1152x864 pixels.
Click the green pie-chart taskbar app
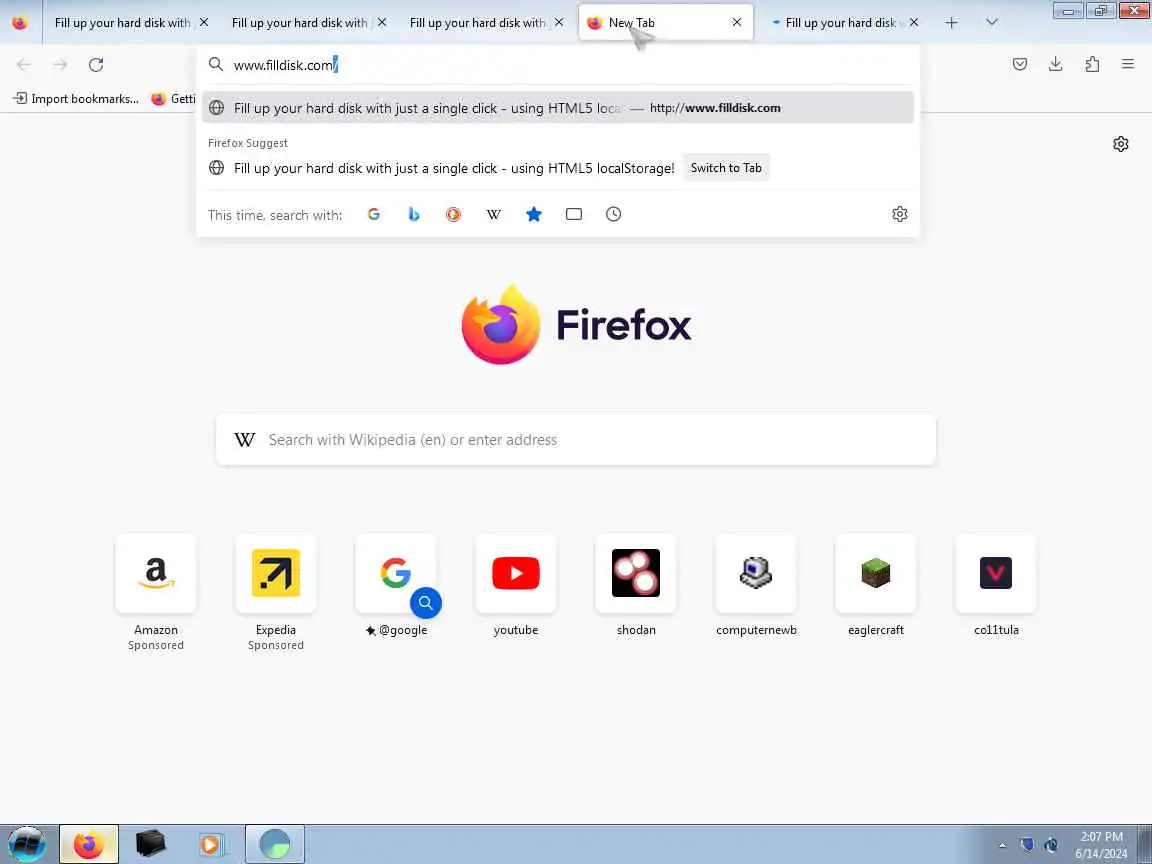coord(275,843)
